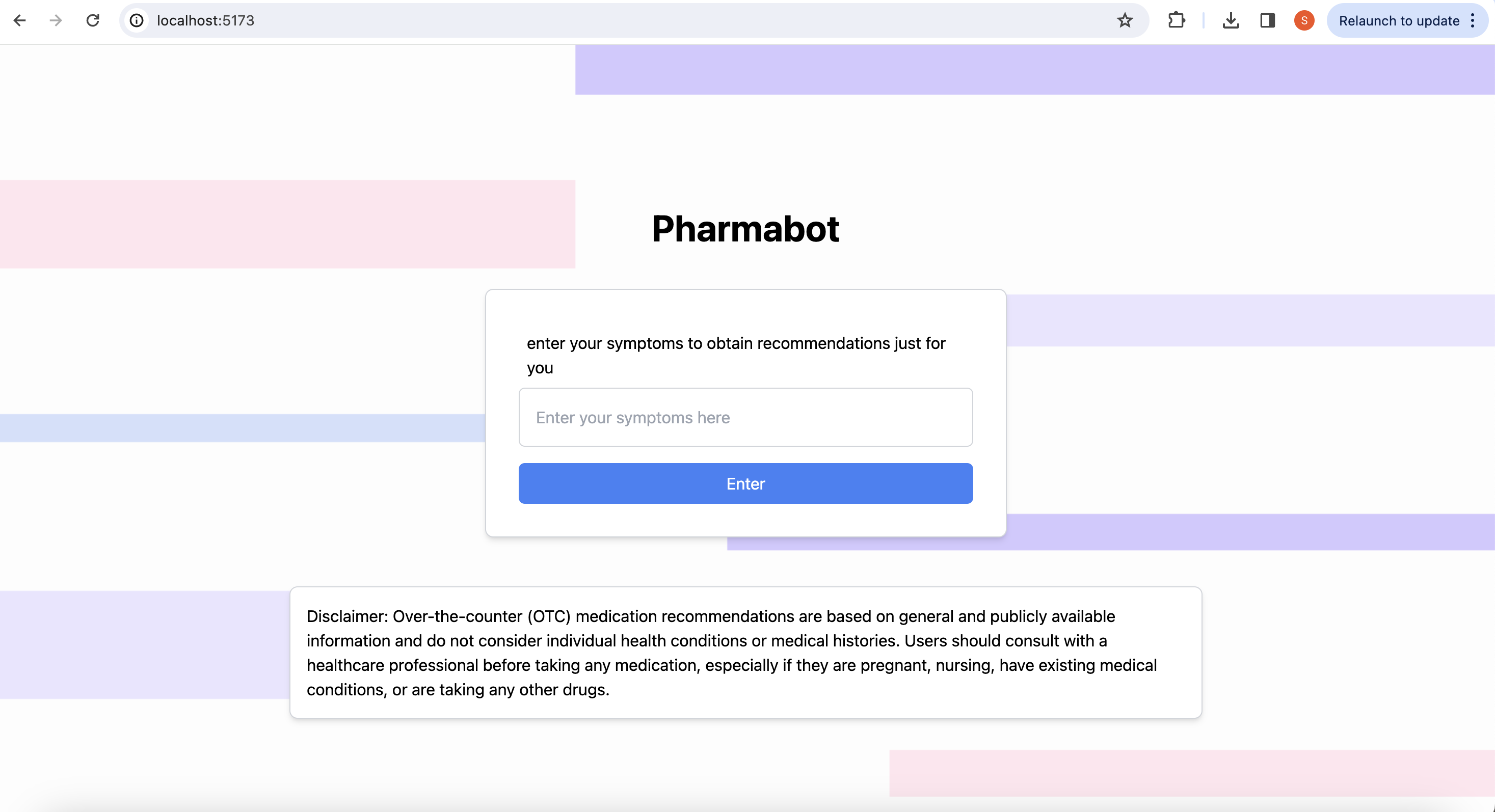Image resolution: width=1495 pixels, height=812 pixels.
Task: Click the back navigation arrow
Action: click(20, 20)
